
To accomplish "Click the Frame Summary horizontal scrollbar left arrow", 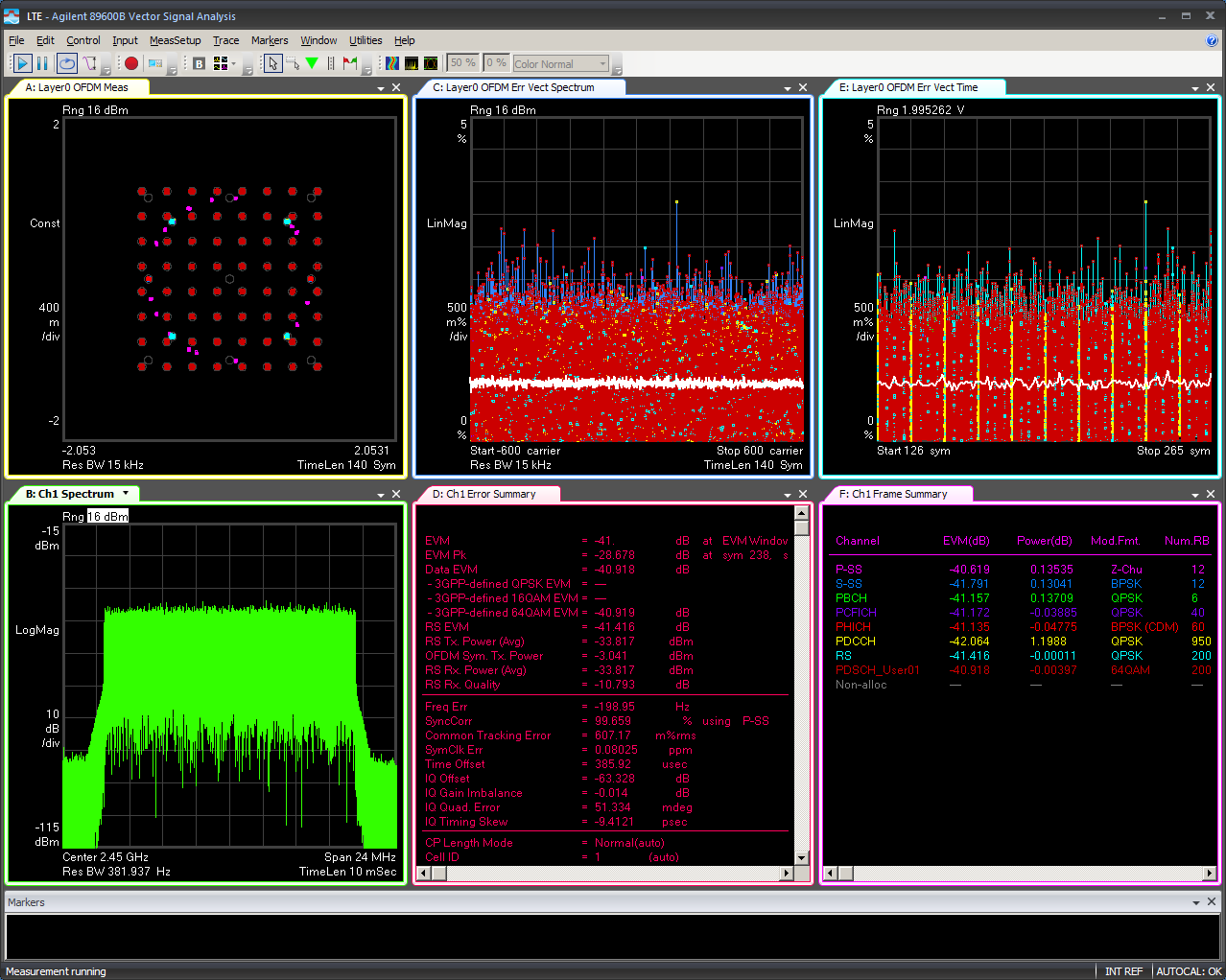I will pos(831,873).
